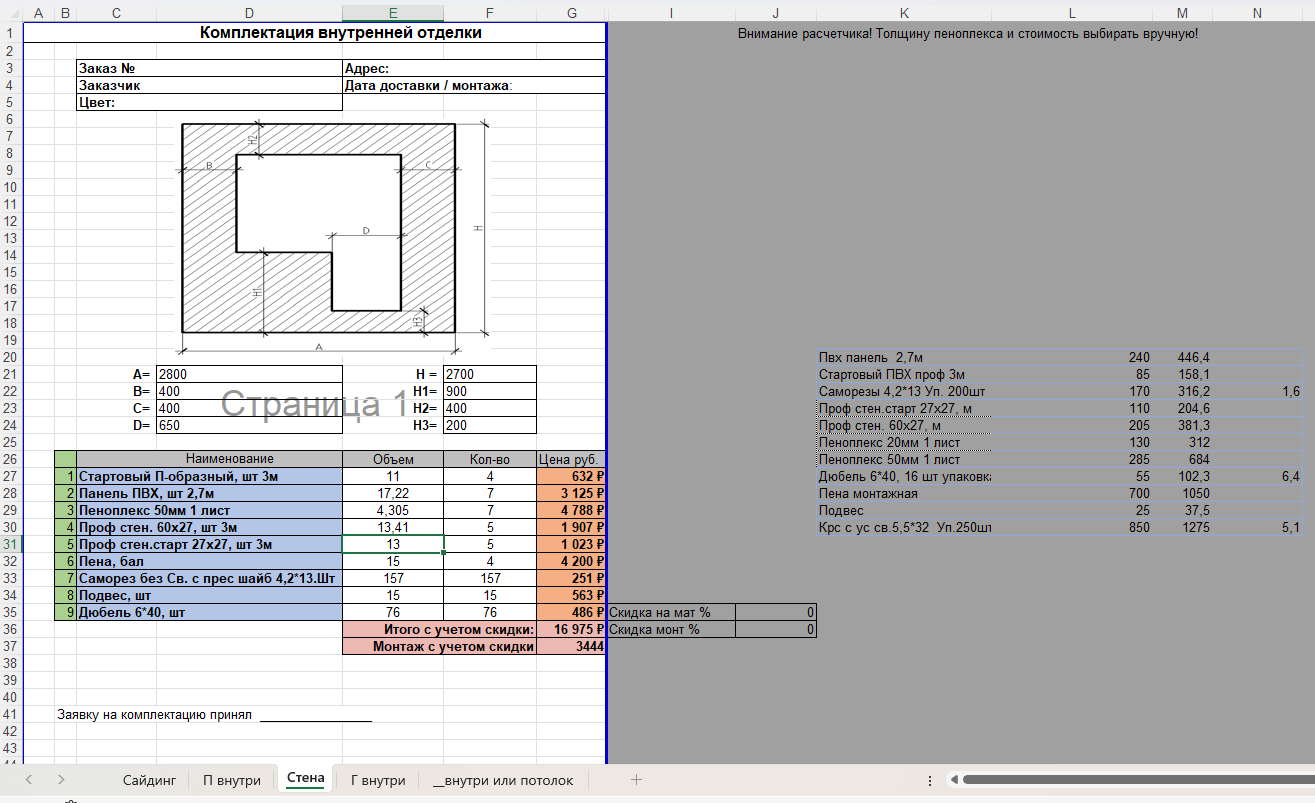Select the Скидка монт % cell
This screenshot has width=1315, height=803.
[671, 629]
